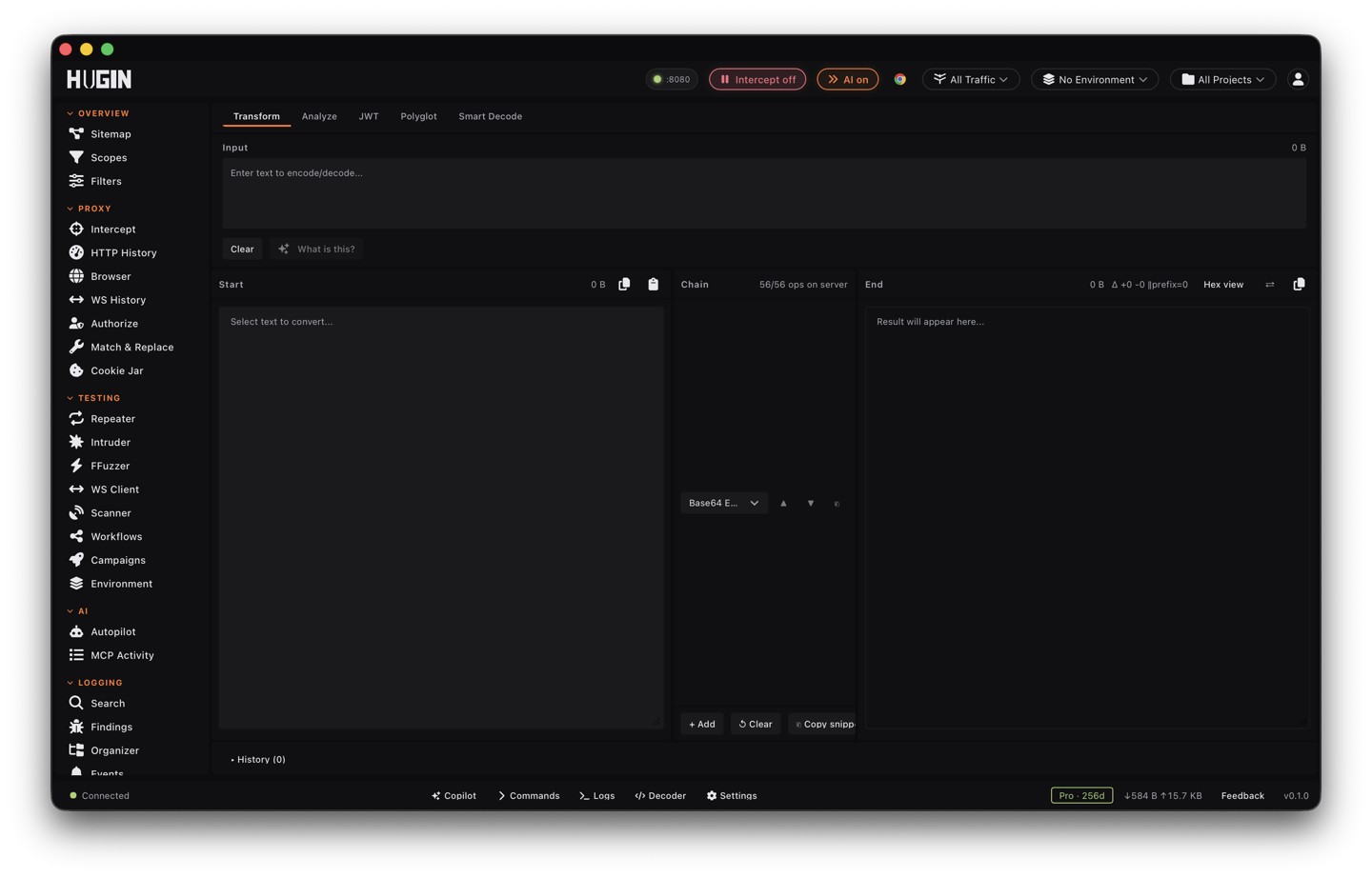
Task: Open the Cookie Jar cookie icon
Action: click(x=76, y=370)
